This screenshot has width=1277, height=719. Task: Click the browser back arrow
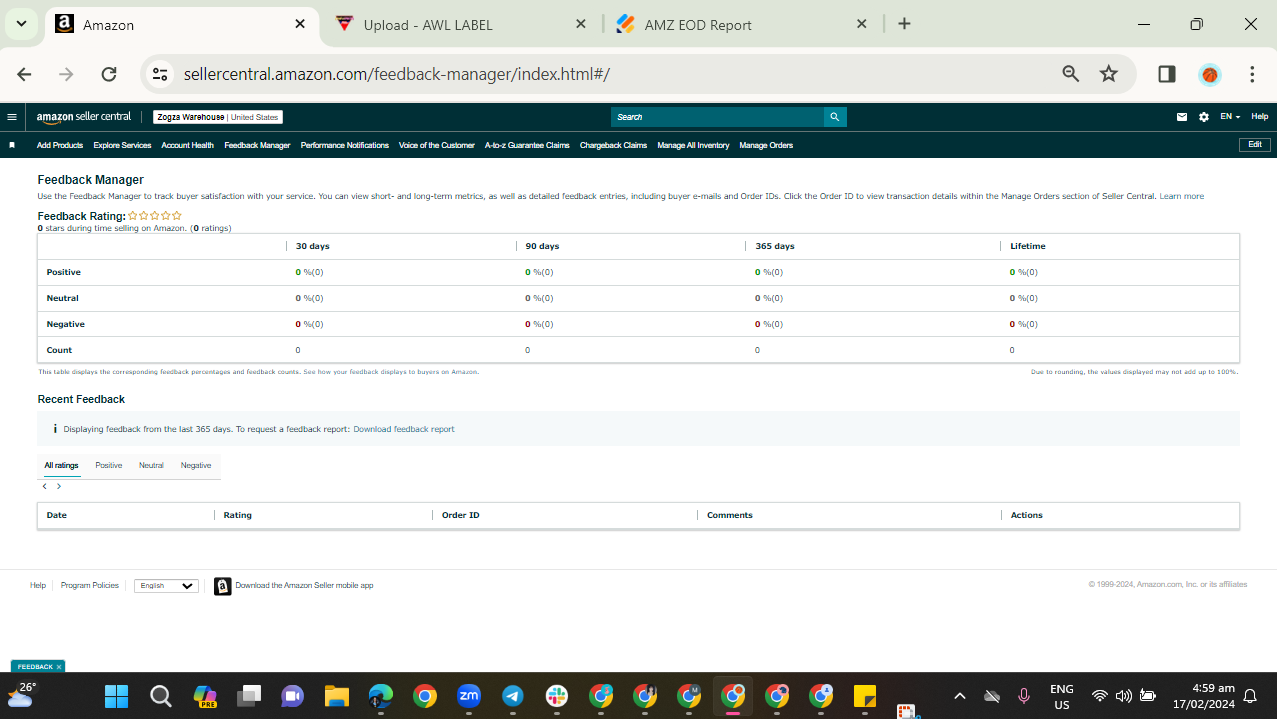point(25,74)
